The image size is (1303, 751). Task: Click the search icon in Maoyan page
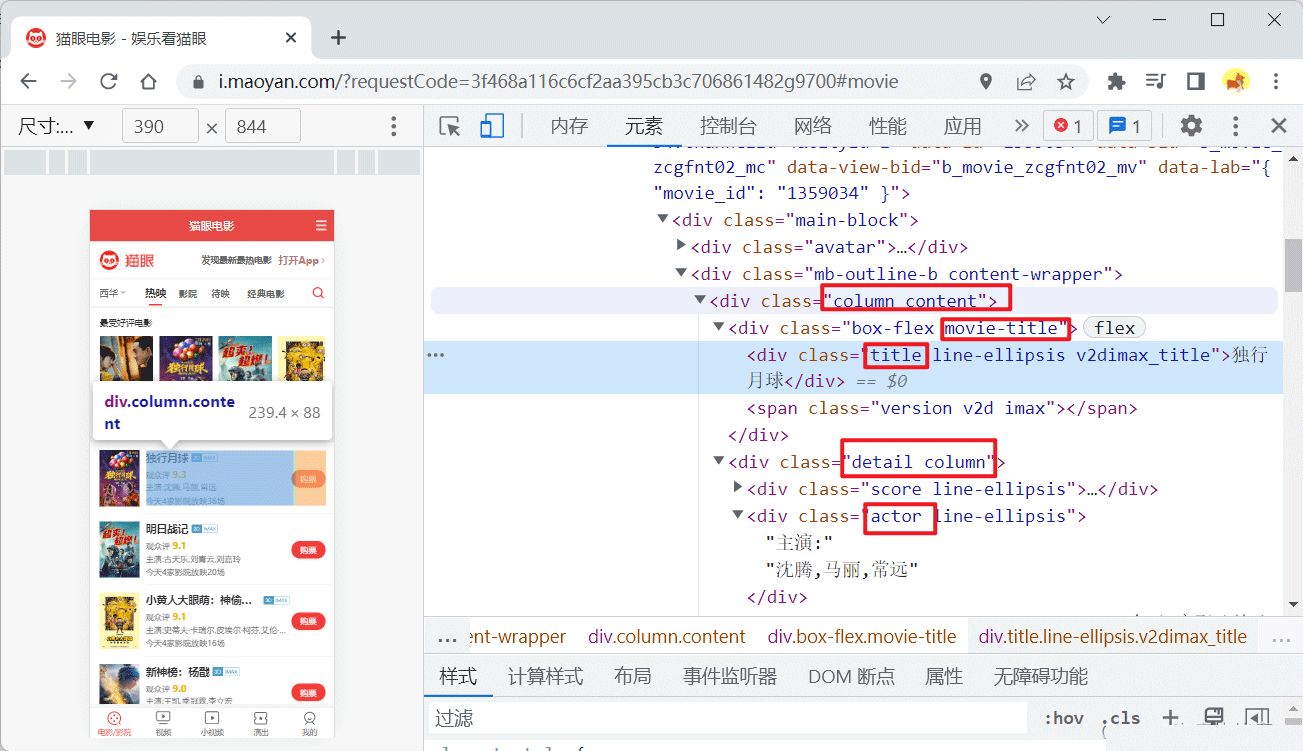318,293
